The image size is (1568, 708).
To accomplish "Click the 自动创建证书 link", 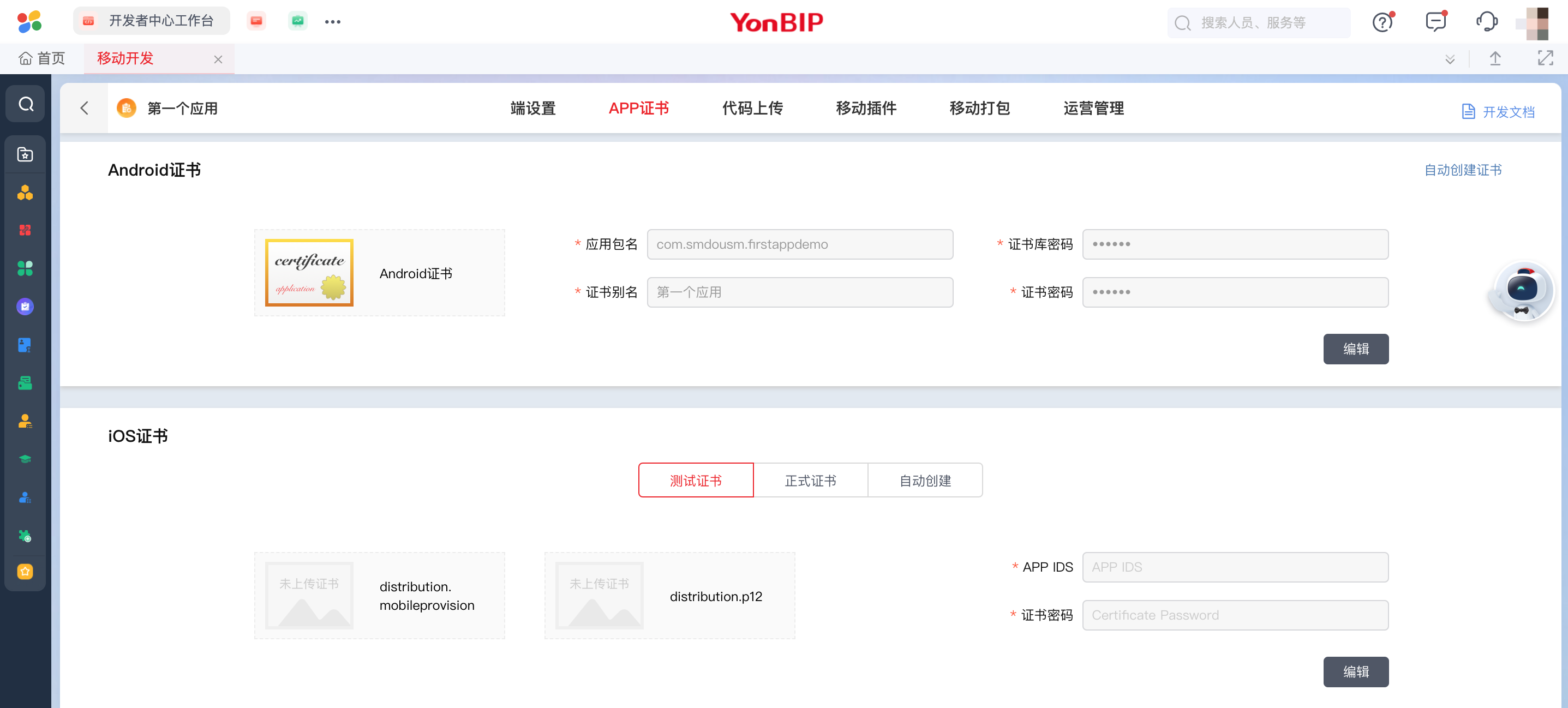I will tap(1463, 170).
